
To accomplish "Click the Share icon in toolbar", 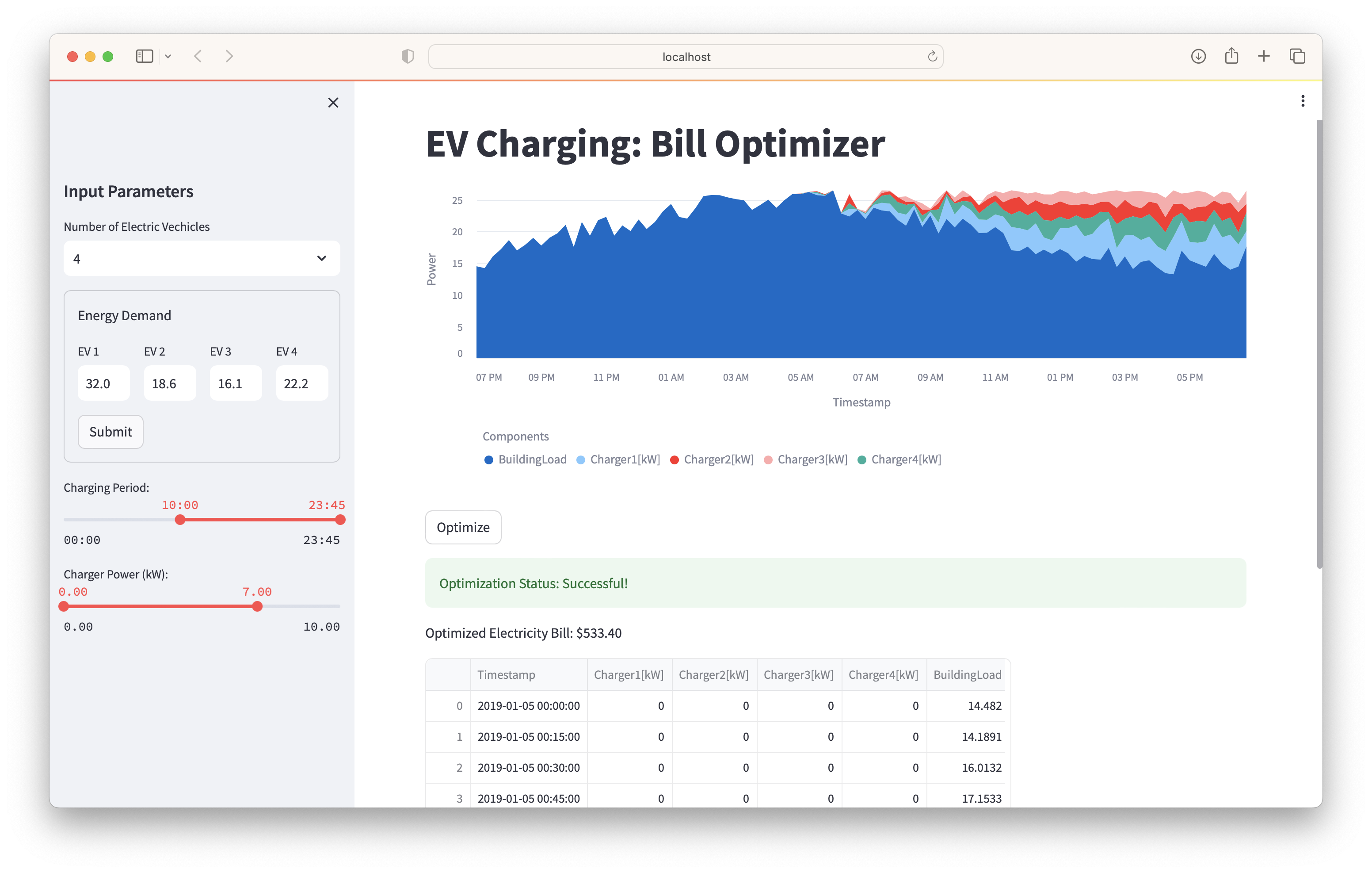I will pos(1231,56).
